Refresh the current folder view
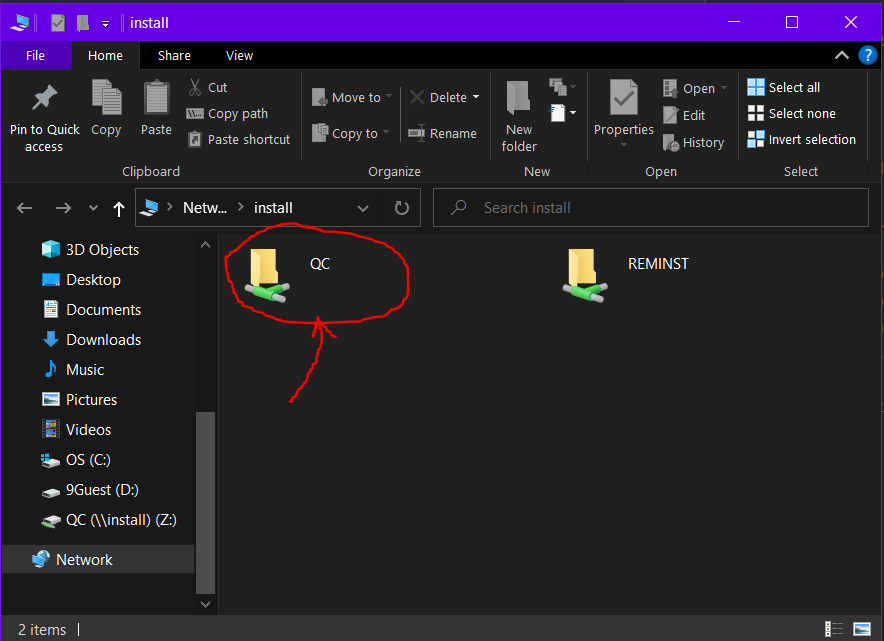This screenshot has height=641, width=884. 402,208
